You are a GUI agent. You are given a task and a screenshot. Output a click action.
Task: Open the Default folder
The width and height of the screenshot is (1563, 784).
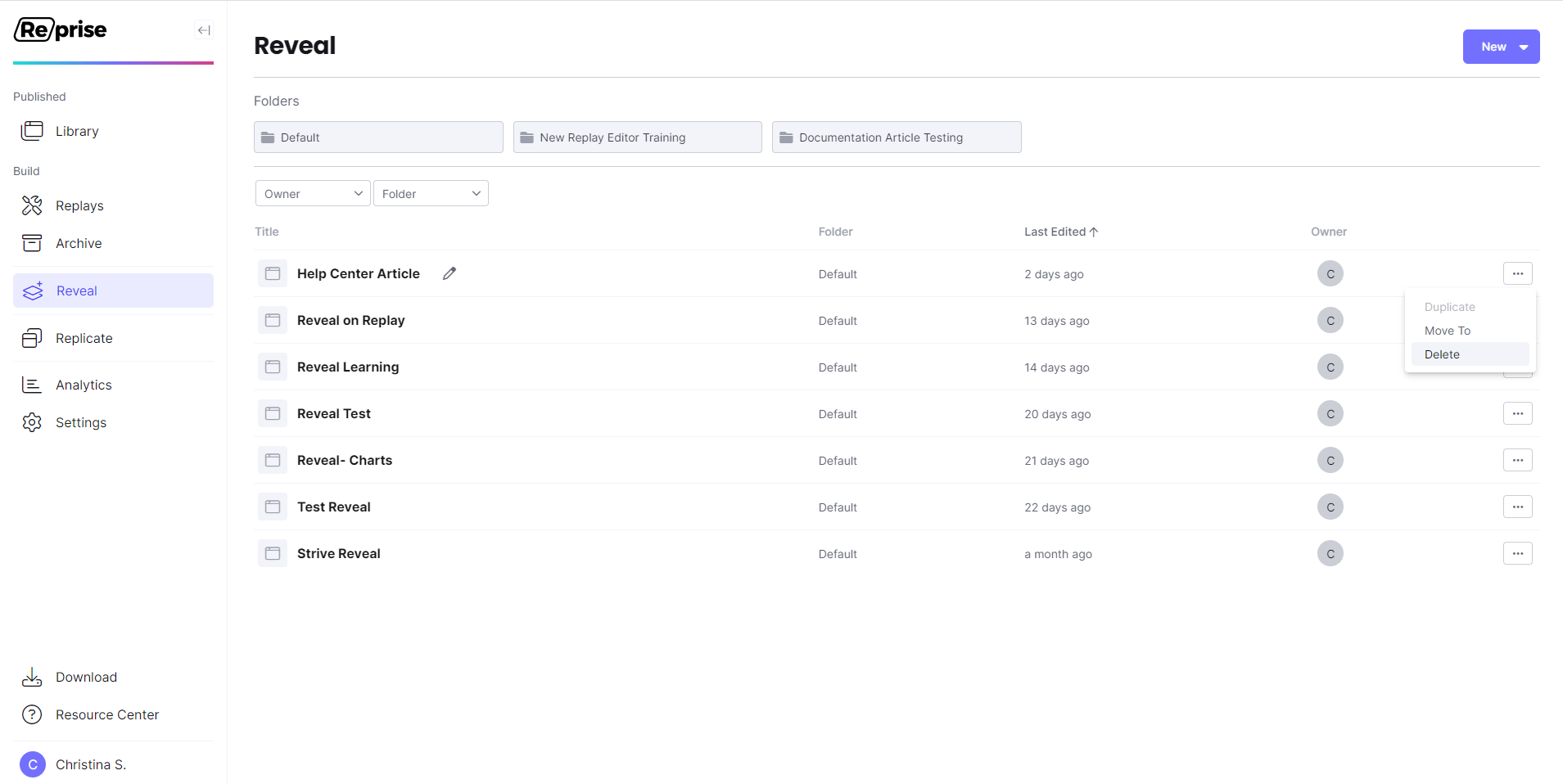[x=378, y=137]
